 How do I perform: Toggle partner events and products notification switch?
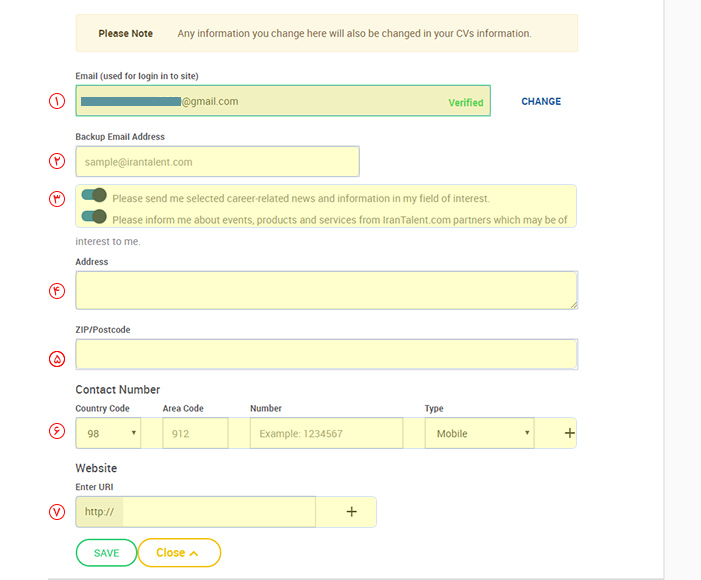(95, 217)
